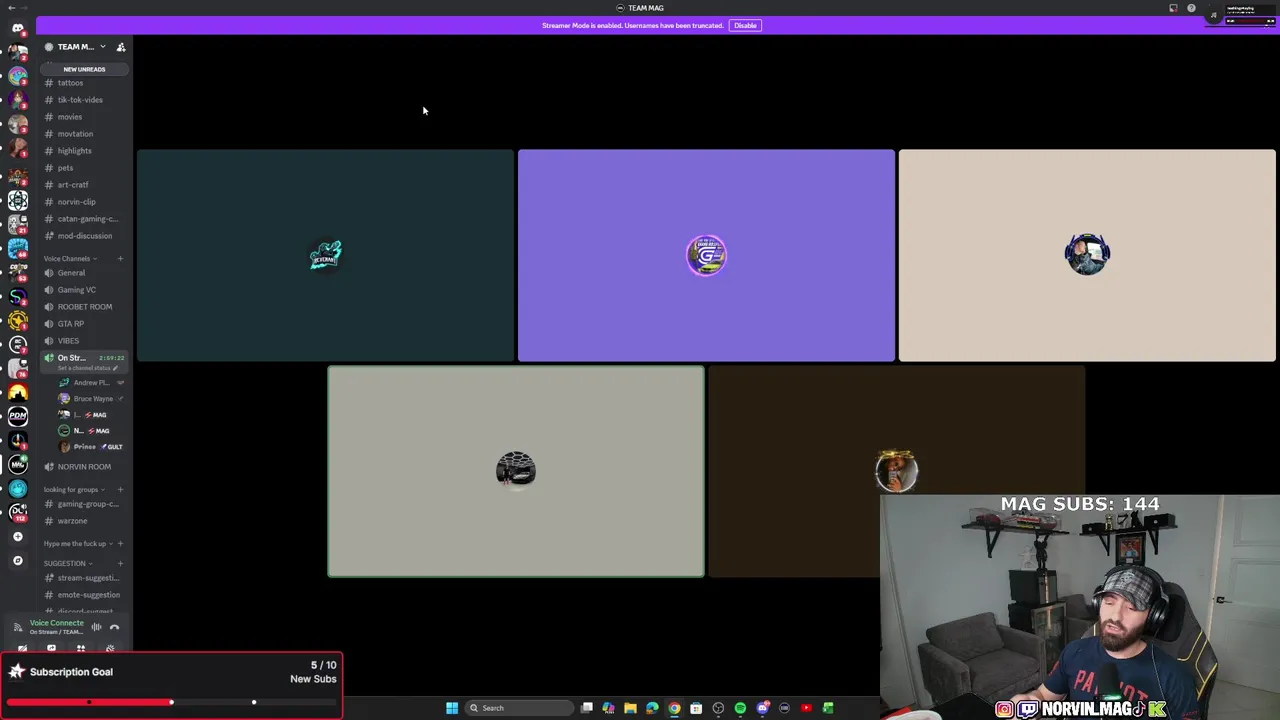The image size is (1280, 720).
Task: Open soundboard button in voice panel
Action: click(x=110, y=648)
